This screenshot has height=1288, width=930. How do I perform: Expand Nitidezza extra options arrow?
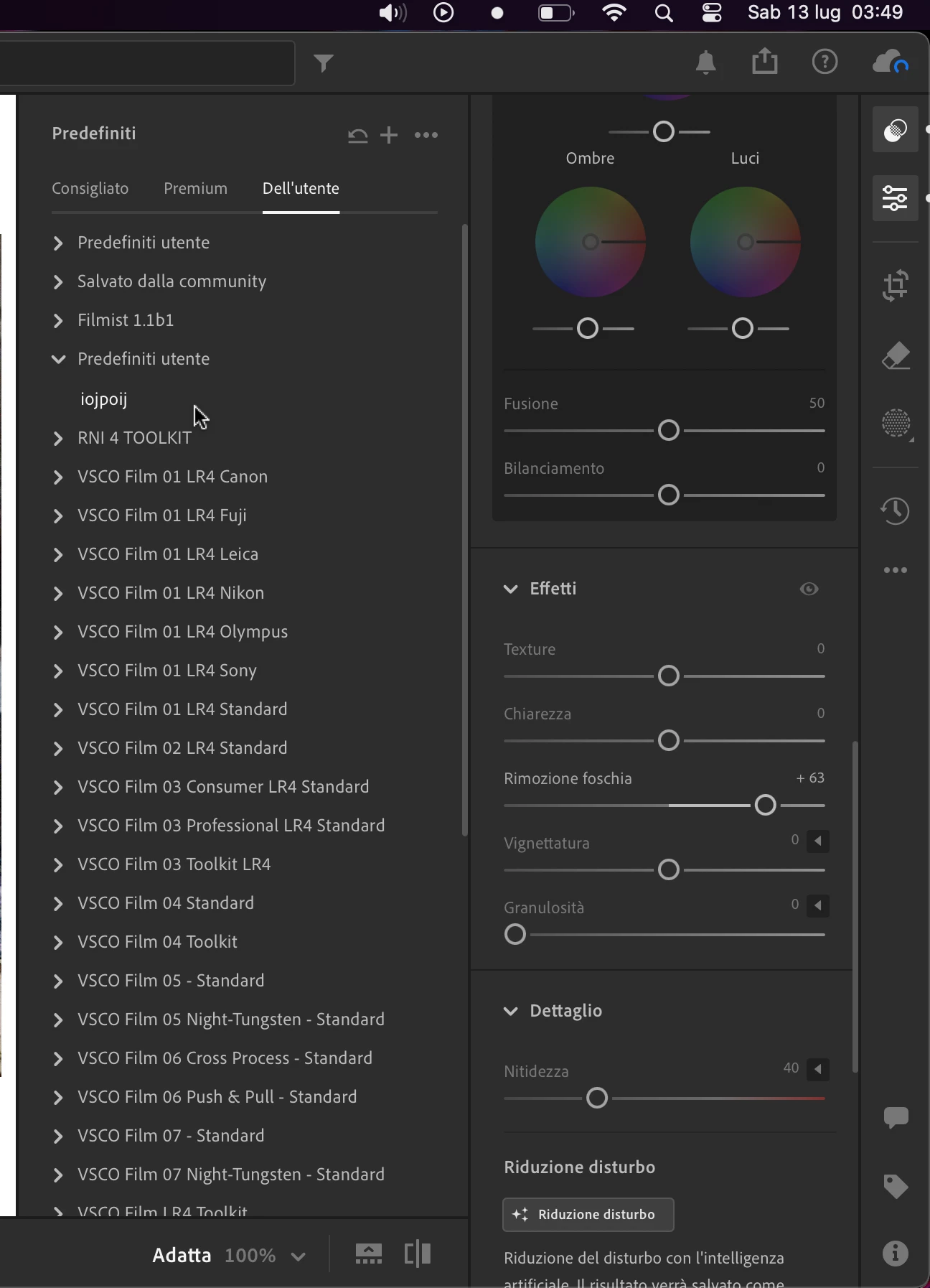tap(818, 1069)
